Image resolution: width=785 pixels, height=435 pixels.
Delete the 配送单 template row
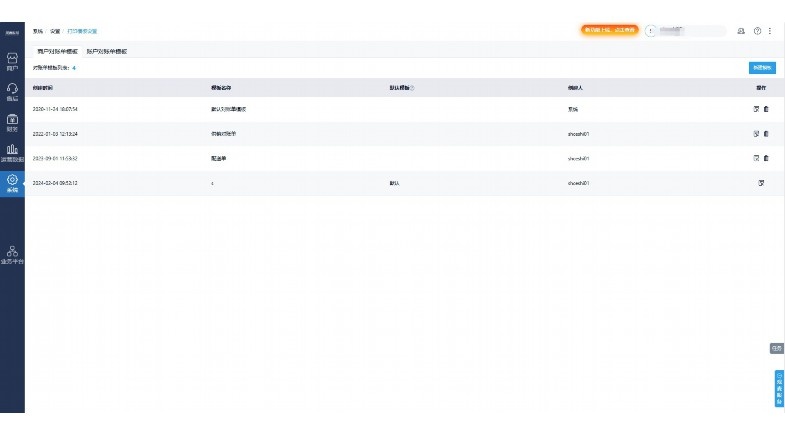click(x=766, y=158)
